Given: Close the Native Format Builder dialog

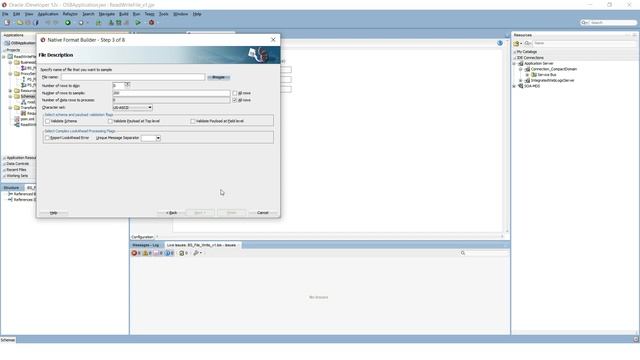Looking at the screenshot, I should pyautogui.click(x=273, y=40).
